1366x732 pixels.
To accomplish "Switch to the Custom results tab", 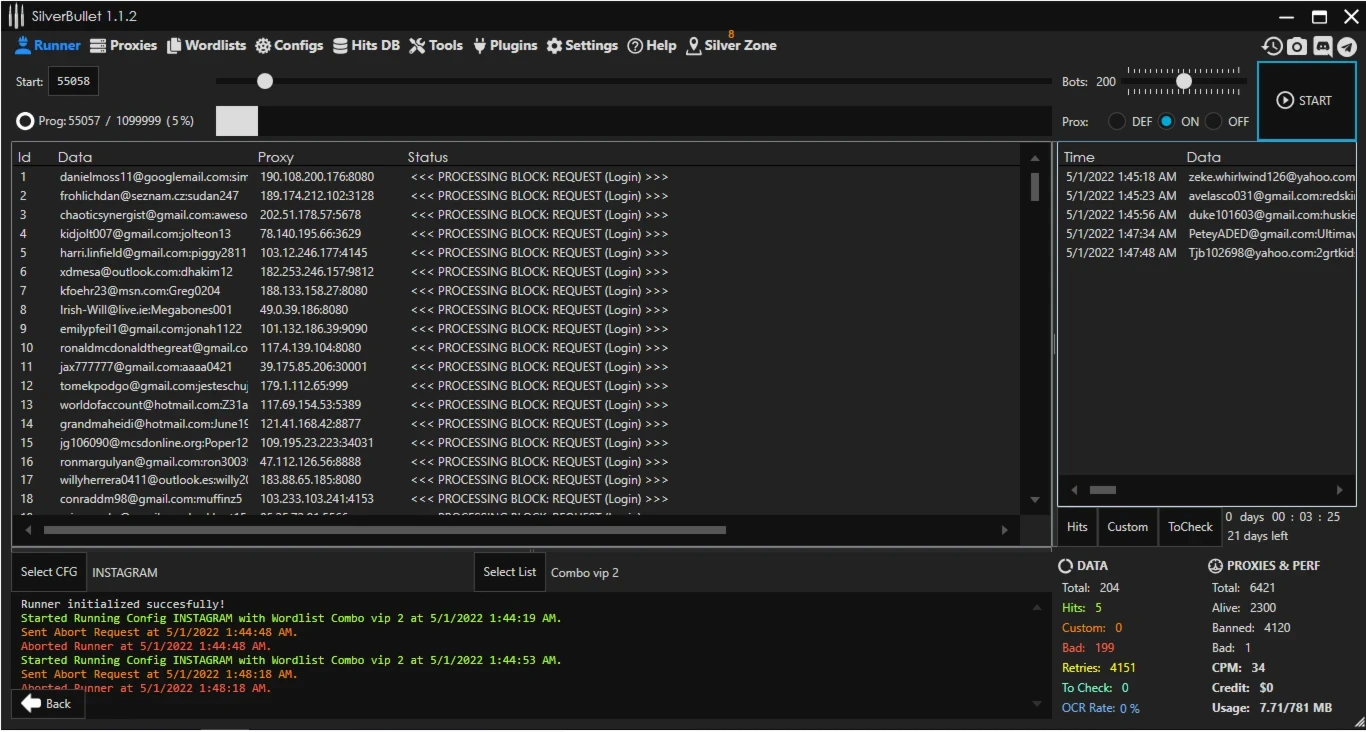I will 1127,527.
